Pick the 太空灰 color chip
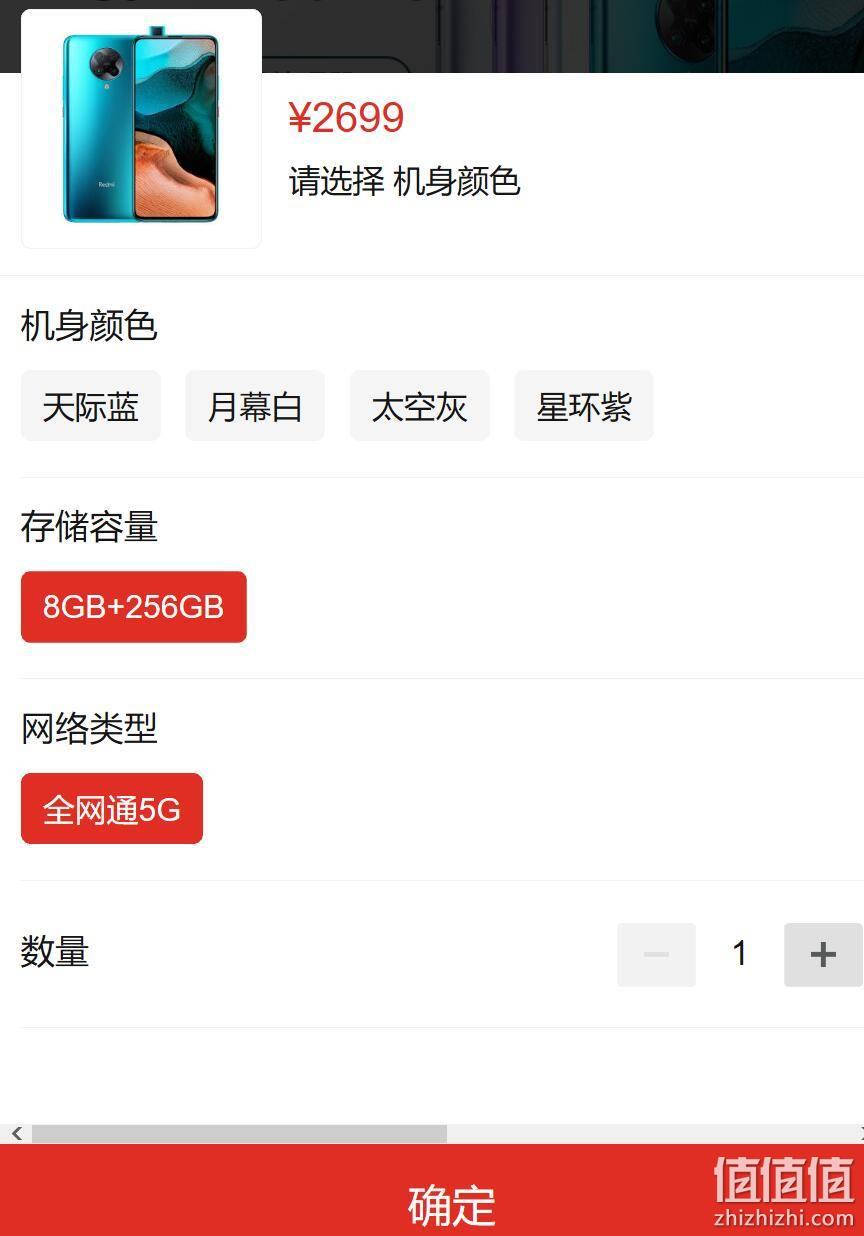 tap(420, 406)
